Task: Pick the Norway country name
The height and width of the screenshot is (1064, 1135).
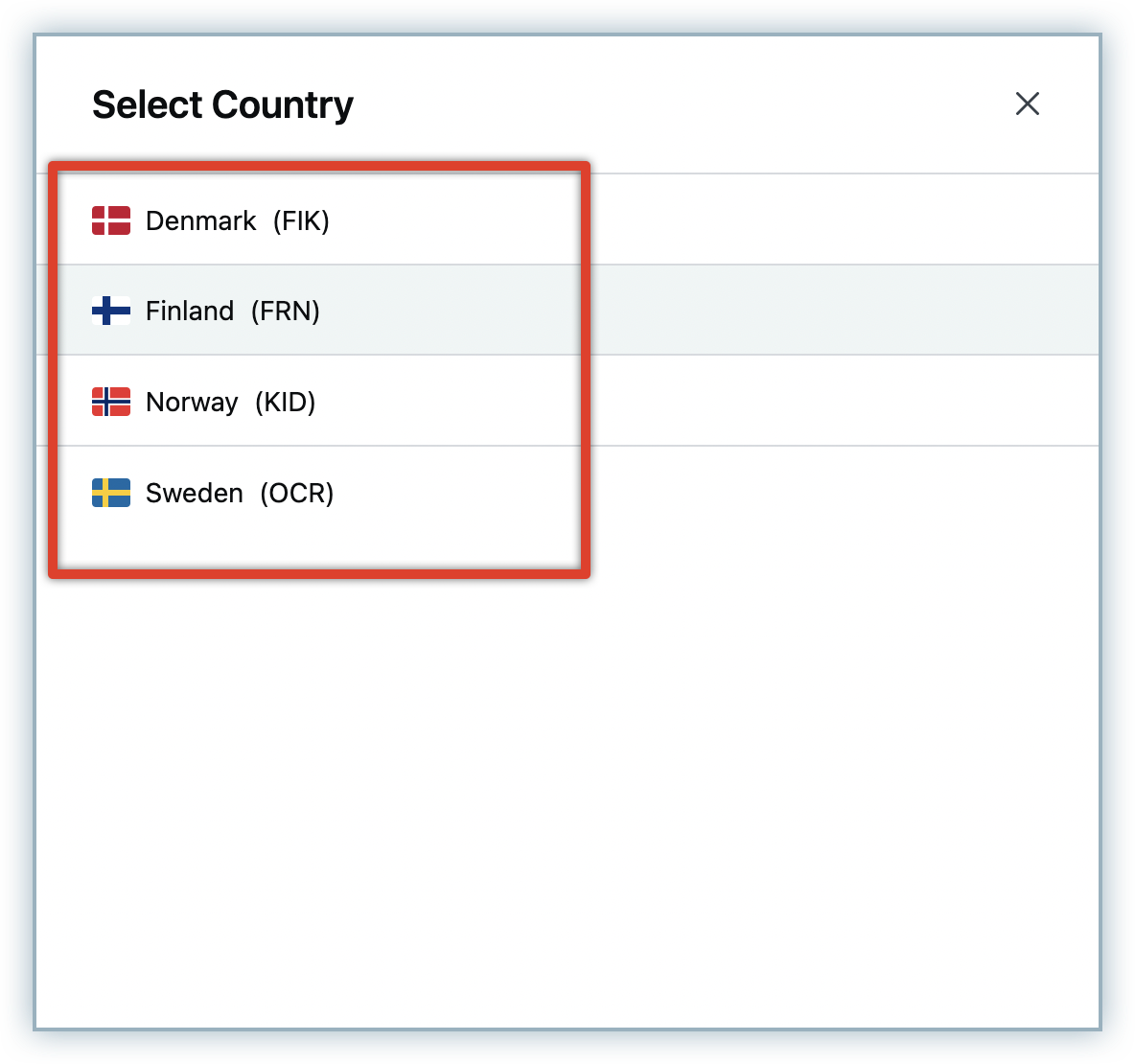Action: coord(192,402)
